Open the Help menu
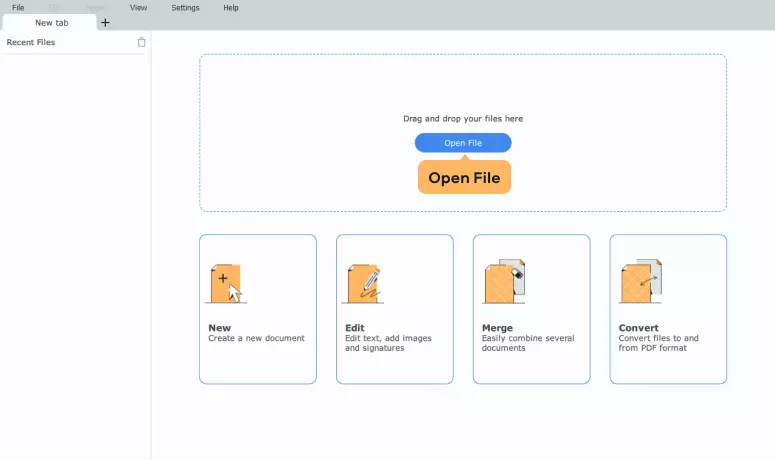Image resolution: width=775 pixels, height=460 pixels. [x=231, y=7]
